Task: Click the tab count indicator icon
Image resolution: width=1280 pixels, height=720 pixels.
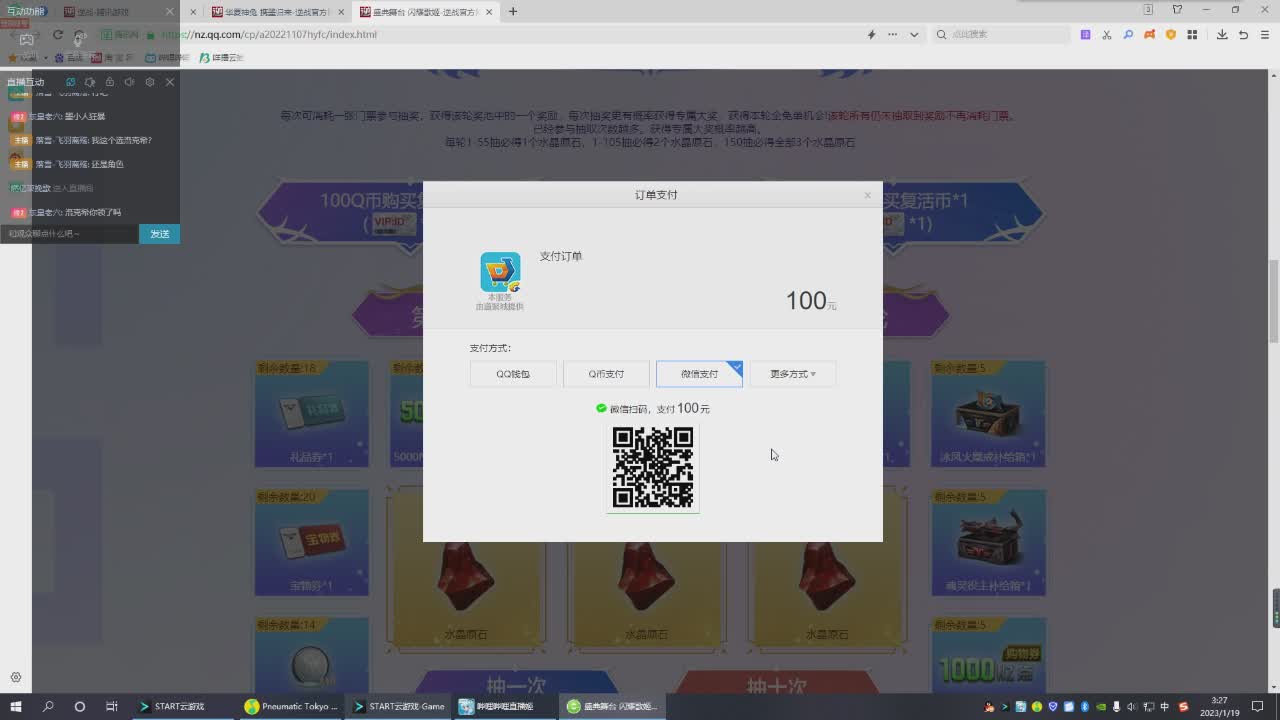Action: (1148, 10)
